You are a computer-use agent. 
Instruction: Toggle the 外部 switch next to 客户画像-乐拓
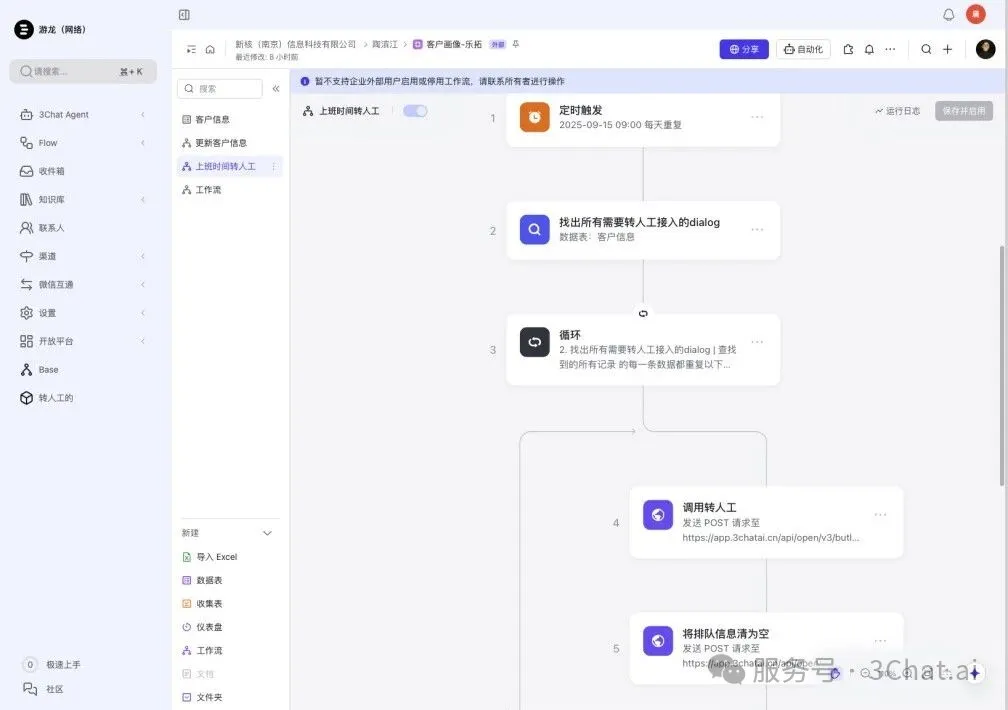[499, 43]
